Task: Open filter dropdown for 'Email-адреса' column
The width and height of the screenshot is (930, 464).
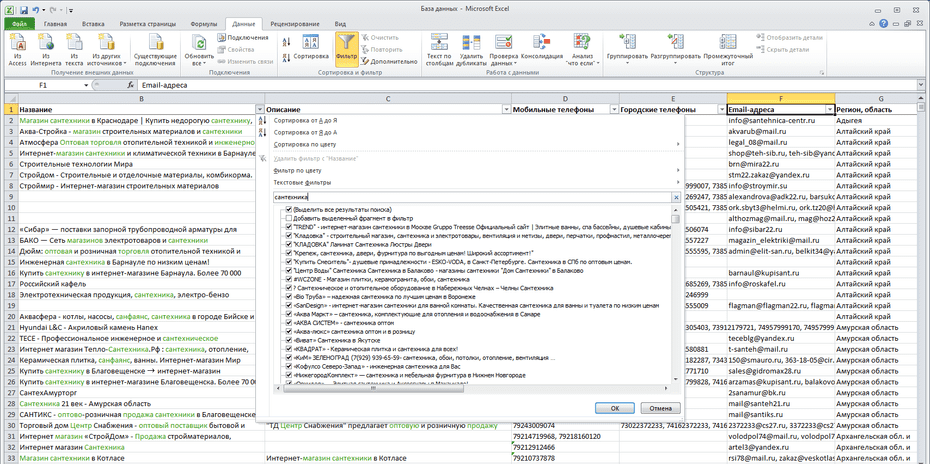Action: coord(829,110)
